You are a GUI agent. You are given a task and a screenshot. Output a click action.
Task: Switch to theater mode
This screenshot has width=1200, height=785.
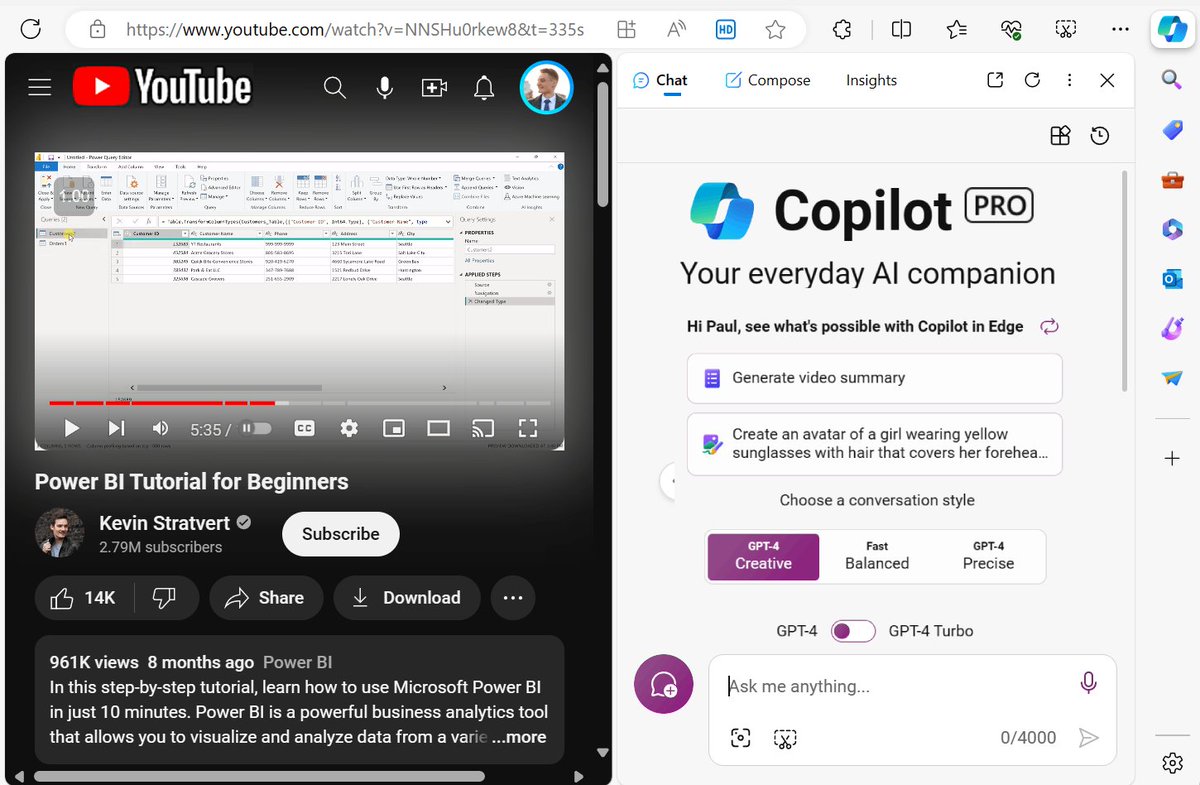pos(439,428)
